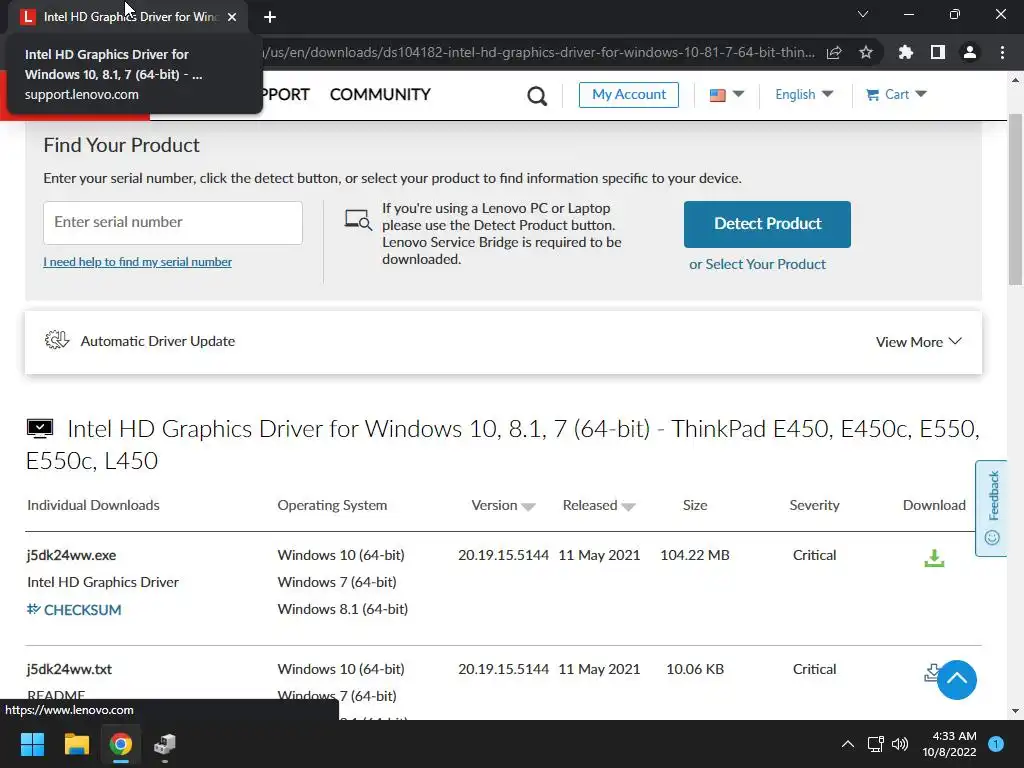Open the English language dropdown
Screen dimensions: 1024x768
[804, 95]
